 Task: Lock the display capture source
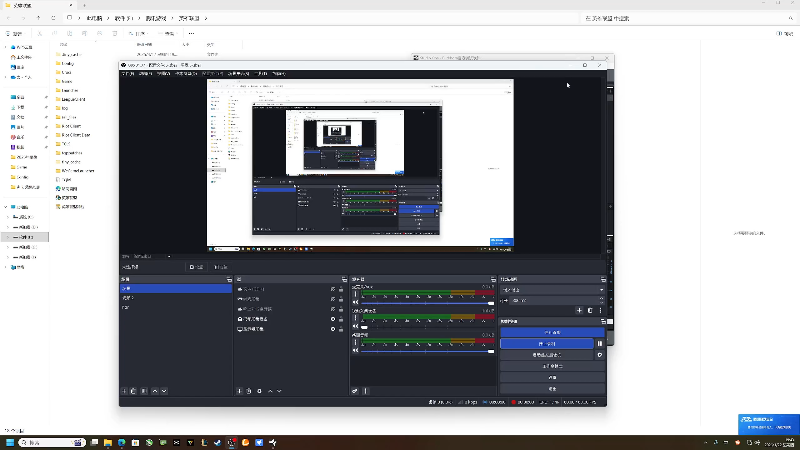pyautogui.click(x=341, y=329)
